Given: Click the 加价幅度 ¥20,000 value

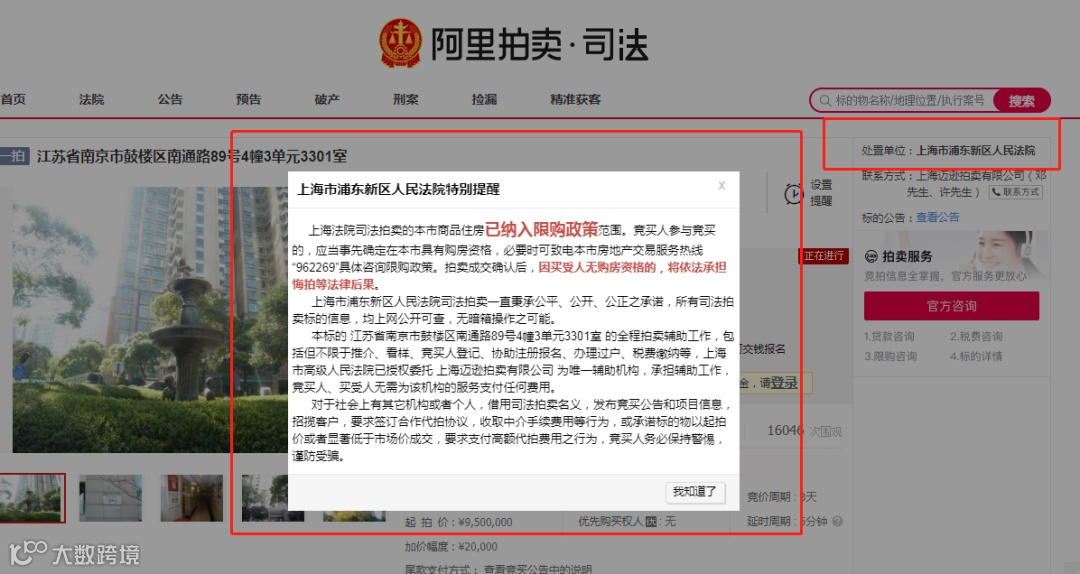Looking at the screenshot, I should [478, 546].
